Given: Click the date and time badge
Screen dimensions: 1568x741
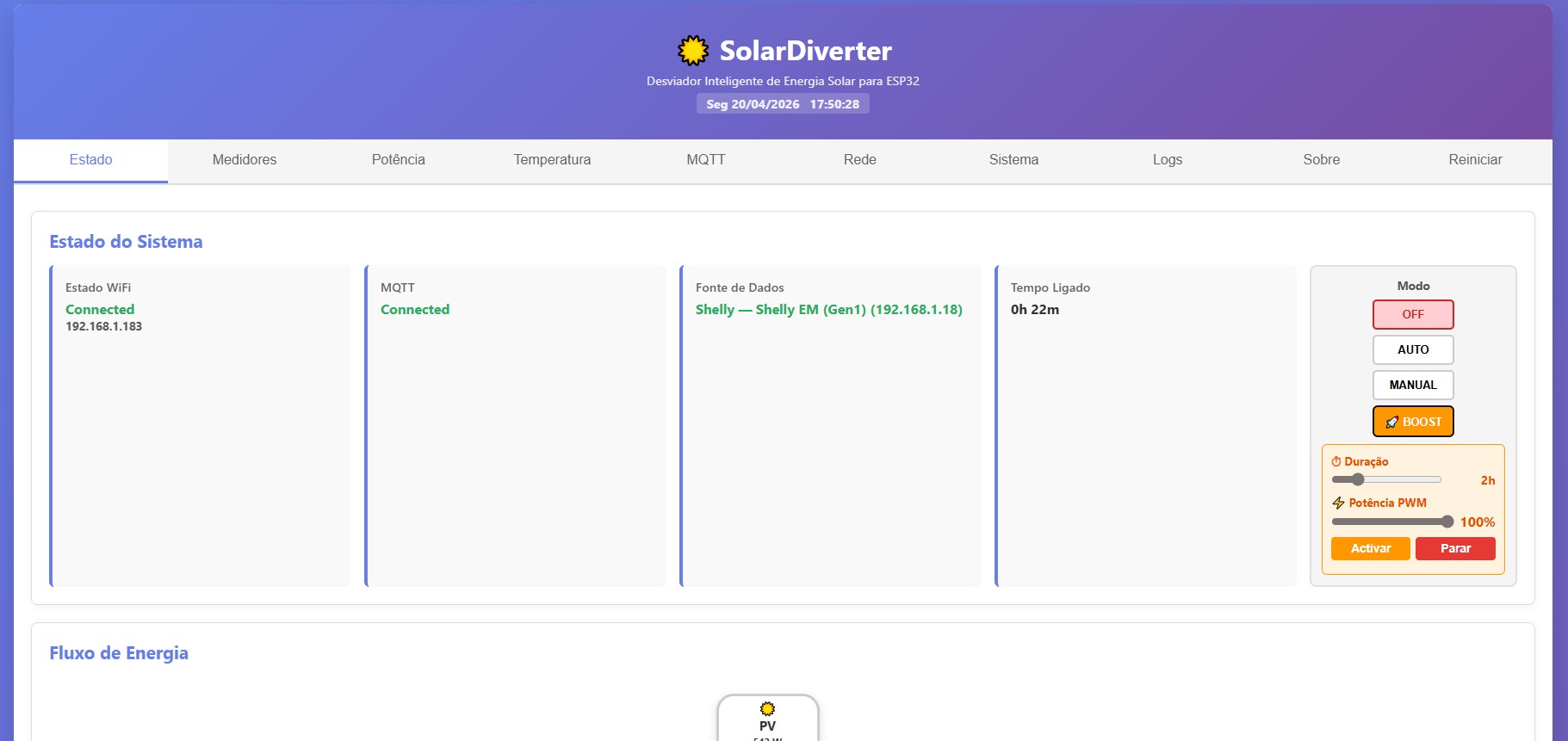Looking at the screenshot, I should tap(783, 104).
